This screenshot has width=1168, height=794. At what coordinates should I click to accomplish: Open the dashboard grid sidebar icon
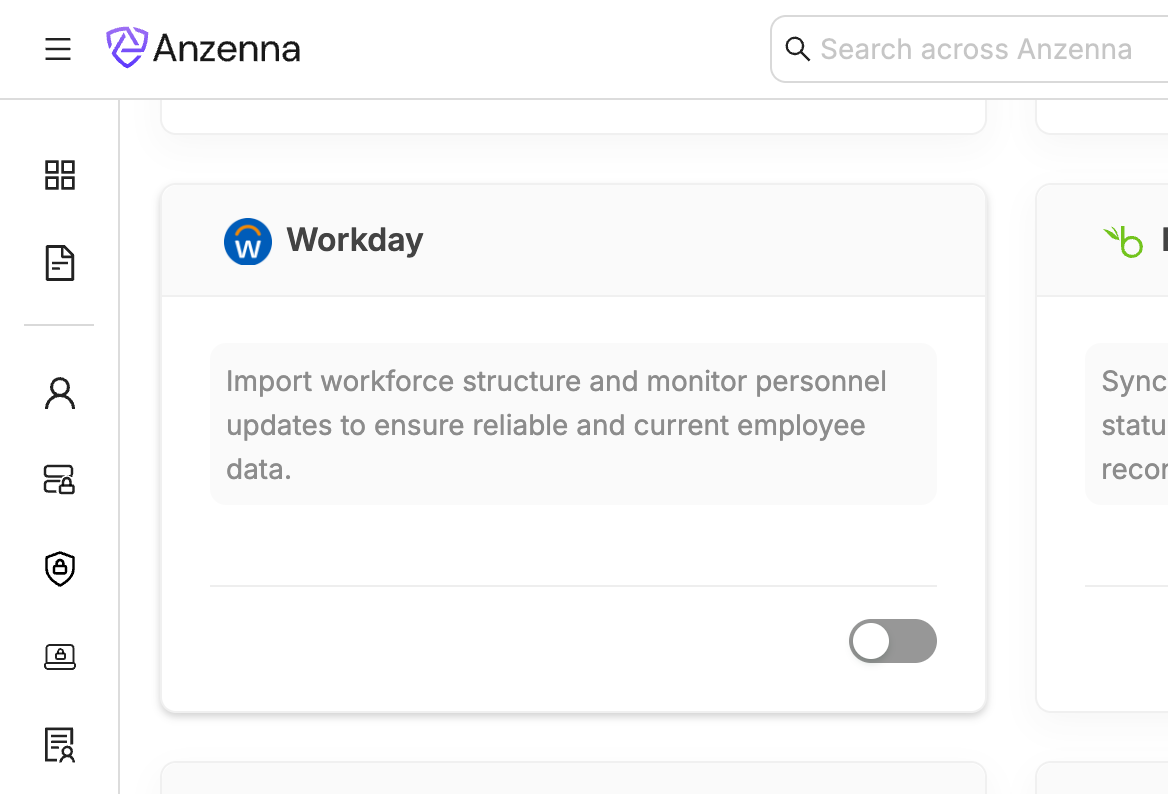pos(60,175)
